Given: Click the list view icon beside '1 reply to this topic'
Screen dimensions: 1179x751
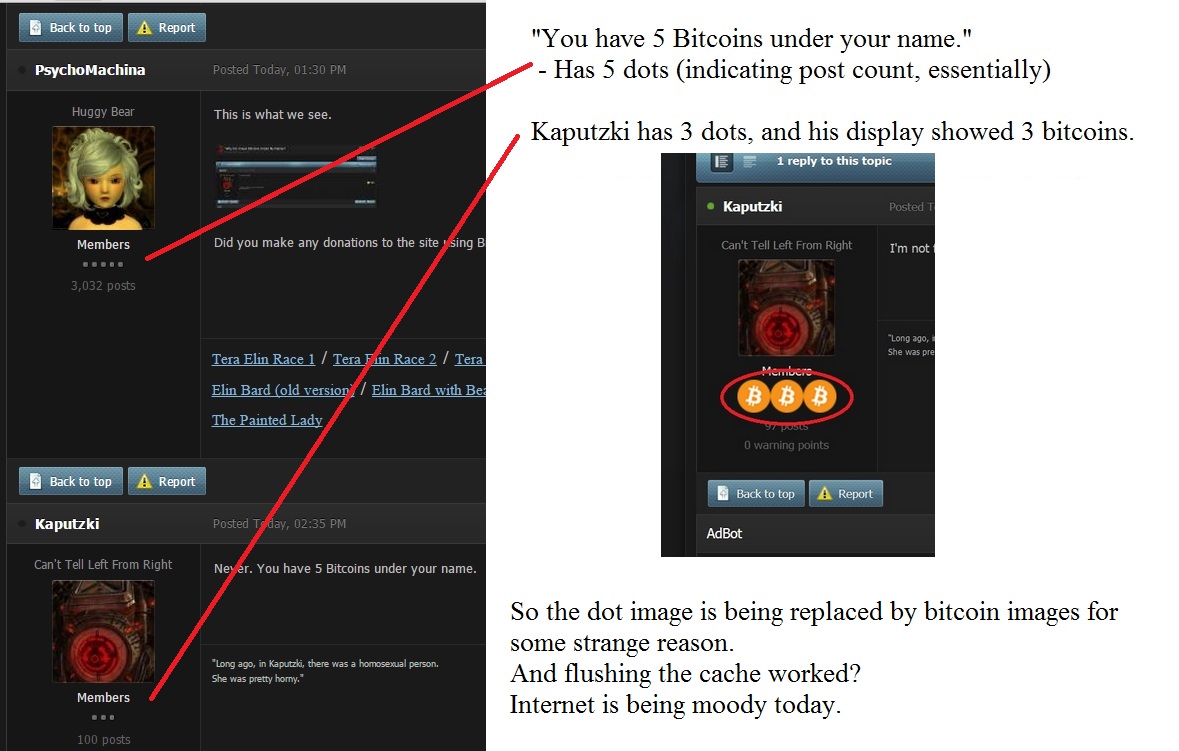Looking at the screenshot, I should pyautogui.click(x=722, y=162).
